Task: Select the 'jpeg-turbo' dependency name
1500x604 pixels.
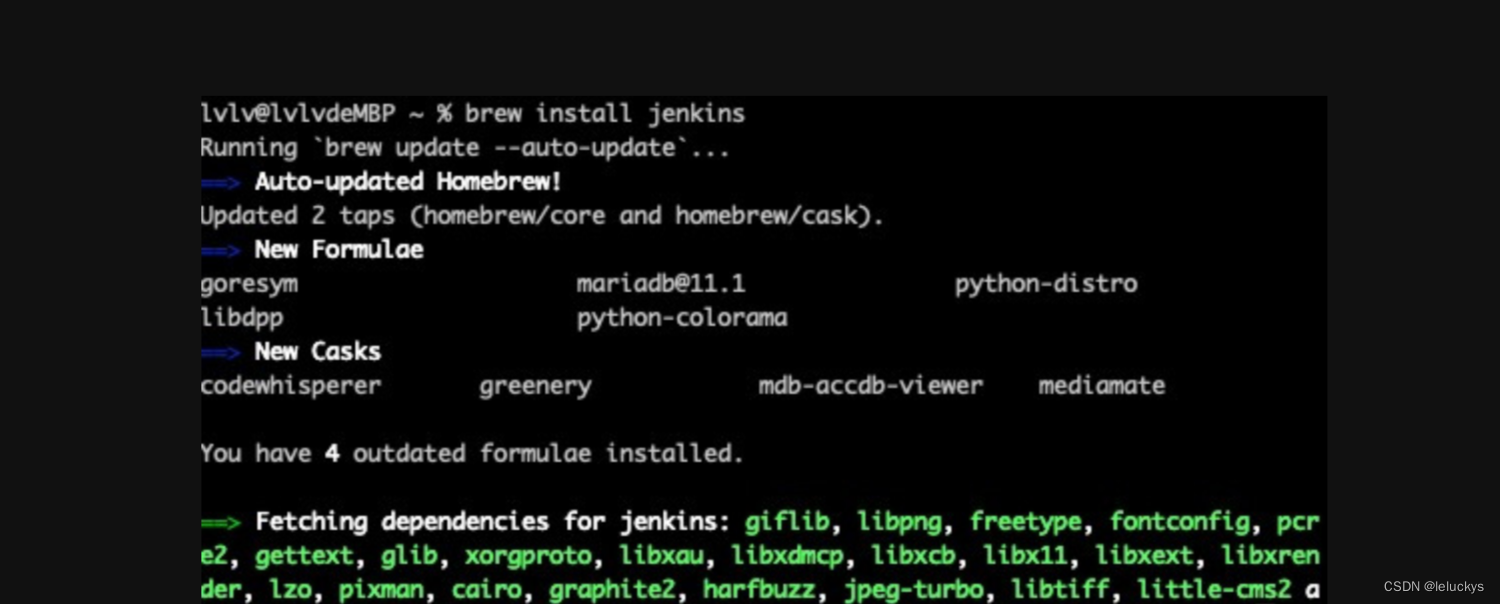Action: tap(913, 591)
